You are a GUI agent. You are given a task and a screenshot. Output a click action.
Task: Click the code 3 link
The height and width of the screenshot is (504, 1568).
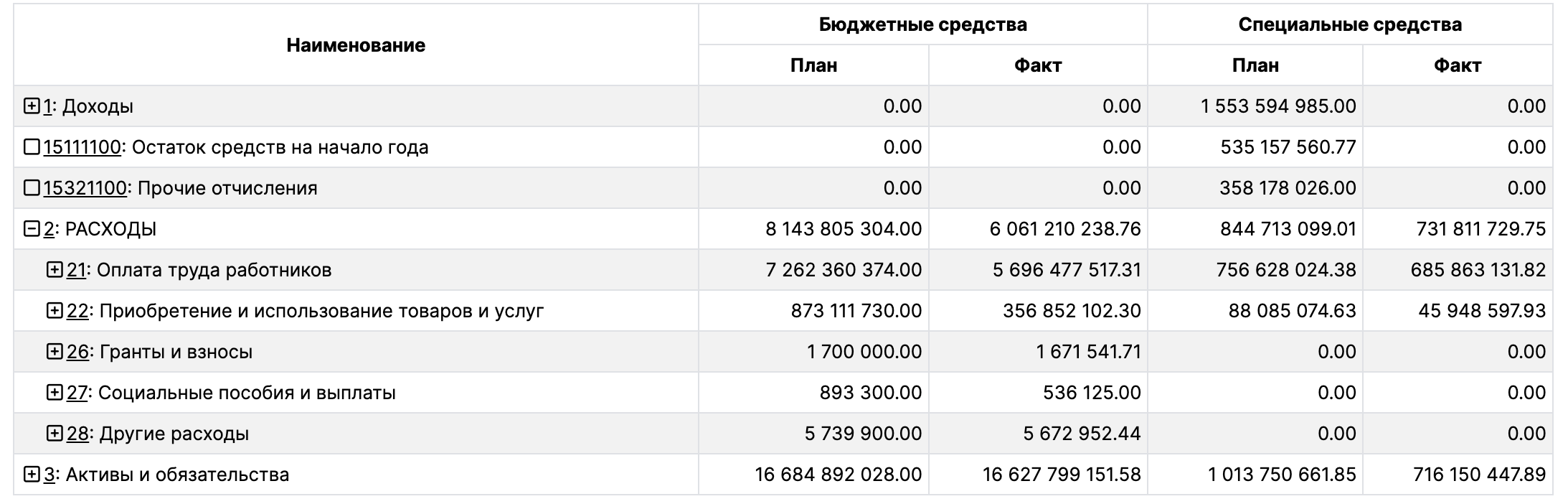click(49, 475)
